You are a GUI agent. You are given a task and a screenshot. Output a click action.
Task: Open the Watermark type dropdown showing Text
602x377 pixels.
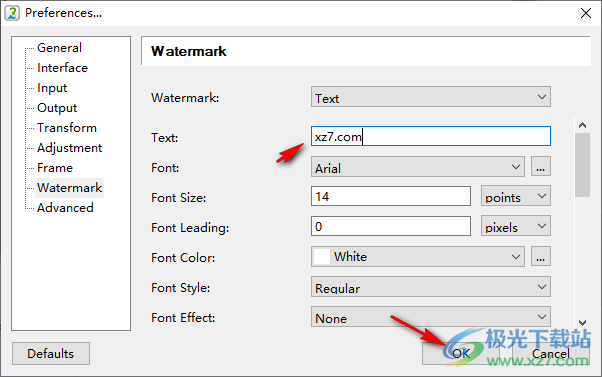(x=431, y=97)
